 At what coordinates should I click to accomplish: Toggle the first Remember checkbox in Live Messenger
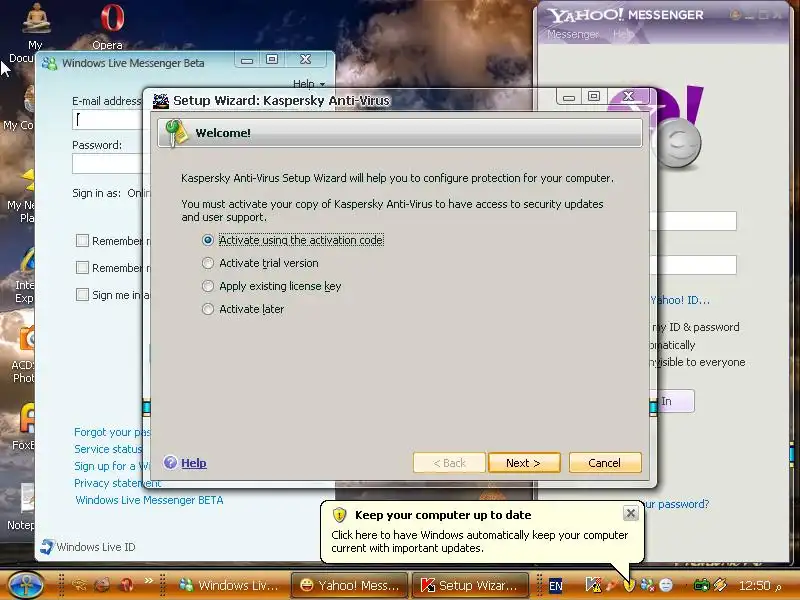pos(82,240)
